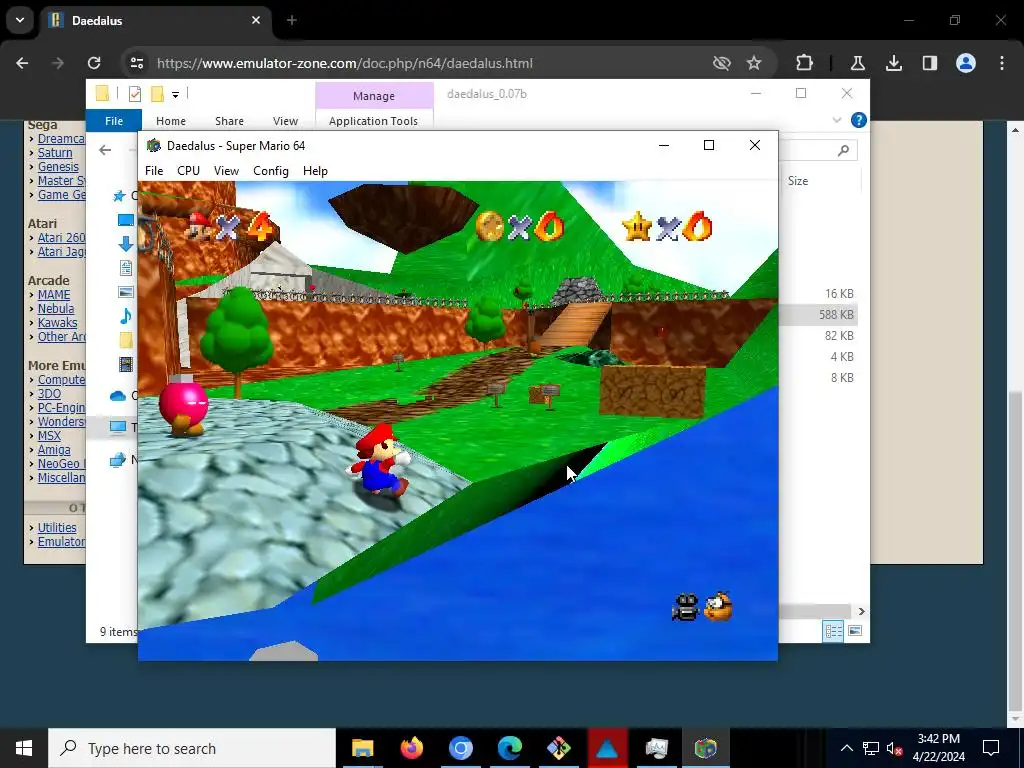Bookmark this page with star icon
This screenshot has height=768, width=1024.
point(754,63)
